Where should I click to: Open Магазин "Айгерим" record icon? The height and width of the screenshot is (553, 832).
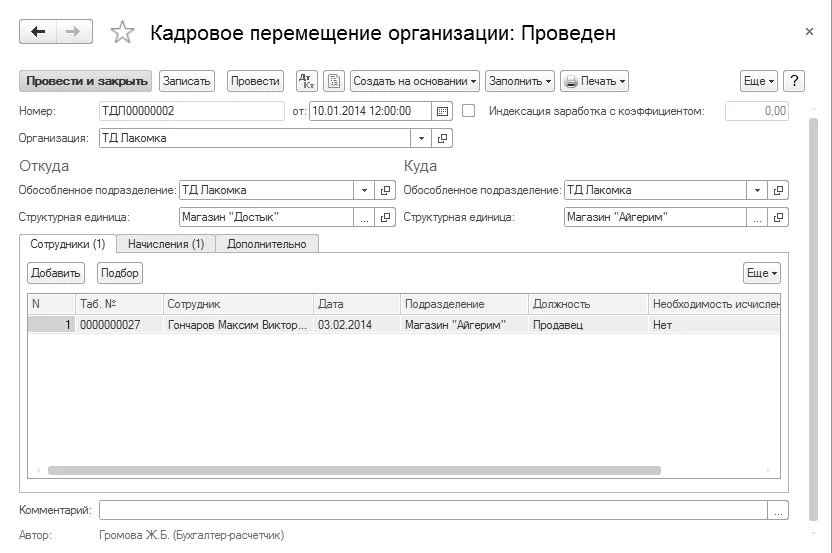[778, 217]
